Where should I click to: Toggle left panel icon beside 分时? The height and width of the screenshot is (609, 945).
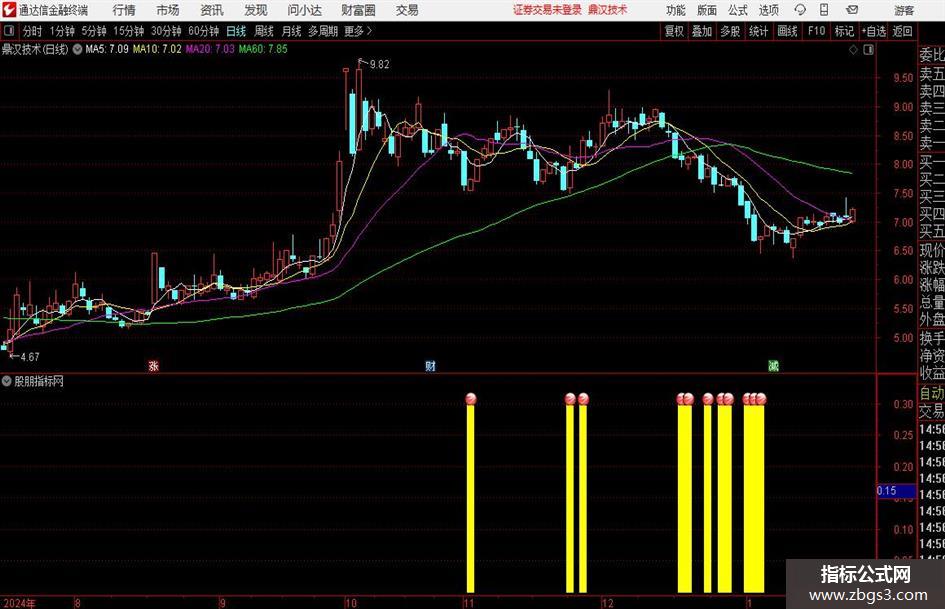(9, 31)
